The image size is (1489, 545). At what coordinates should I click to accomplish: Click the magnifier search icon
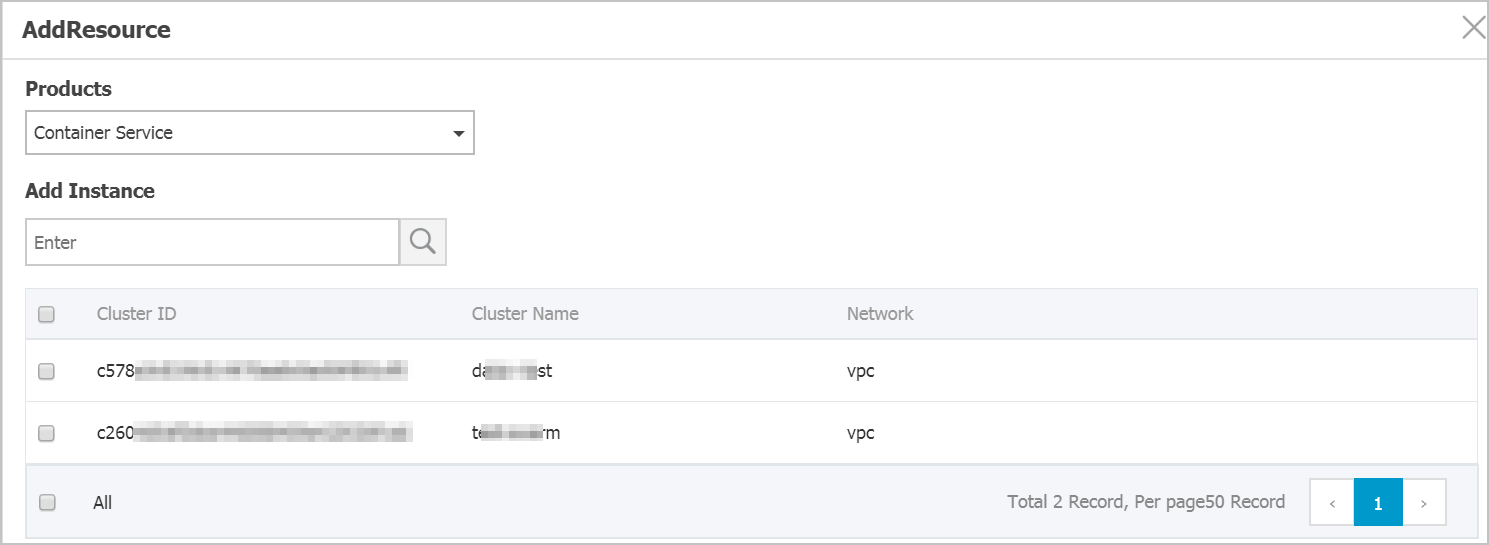pos(423,242)
